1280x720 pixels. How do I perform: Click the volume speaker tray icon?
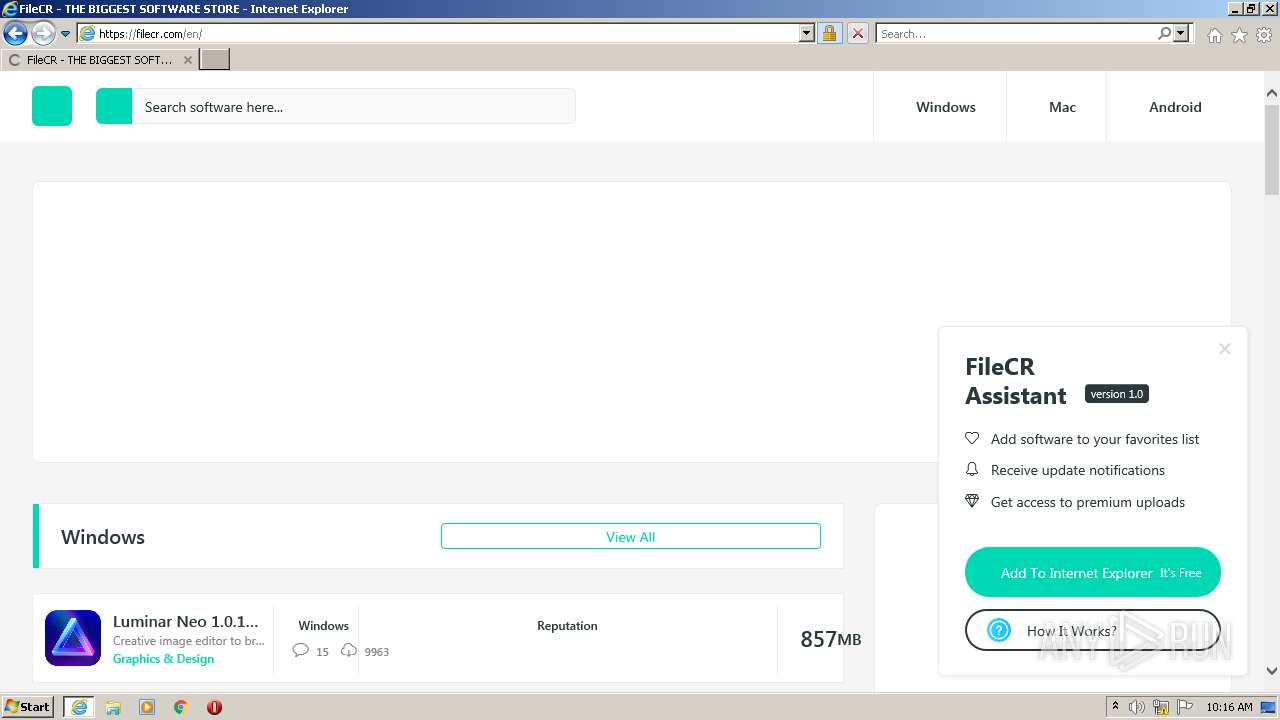[1137, 707]
